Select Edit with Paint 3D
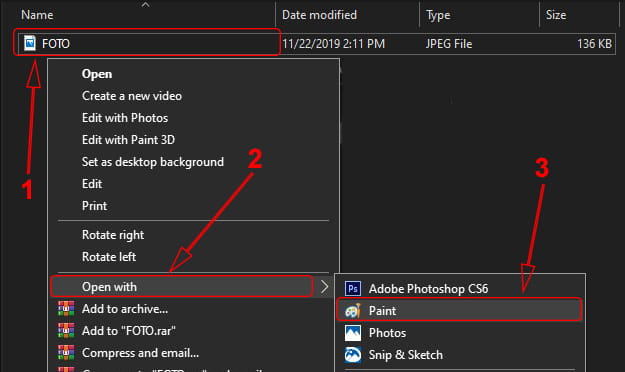This screenshot has height=372, width=625. (x=128, y=140)
